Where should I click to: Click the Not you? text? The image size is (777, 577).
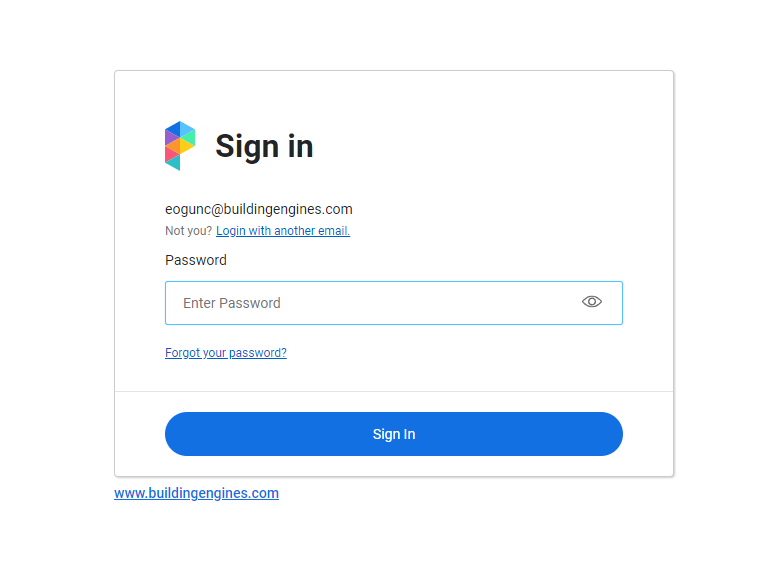[188, 231]
